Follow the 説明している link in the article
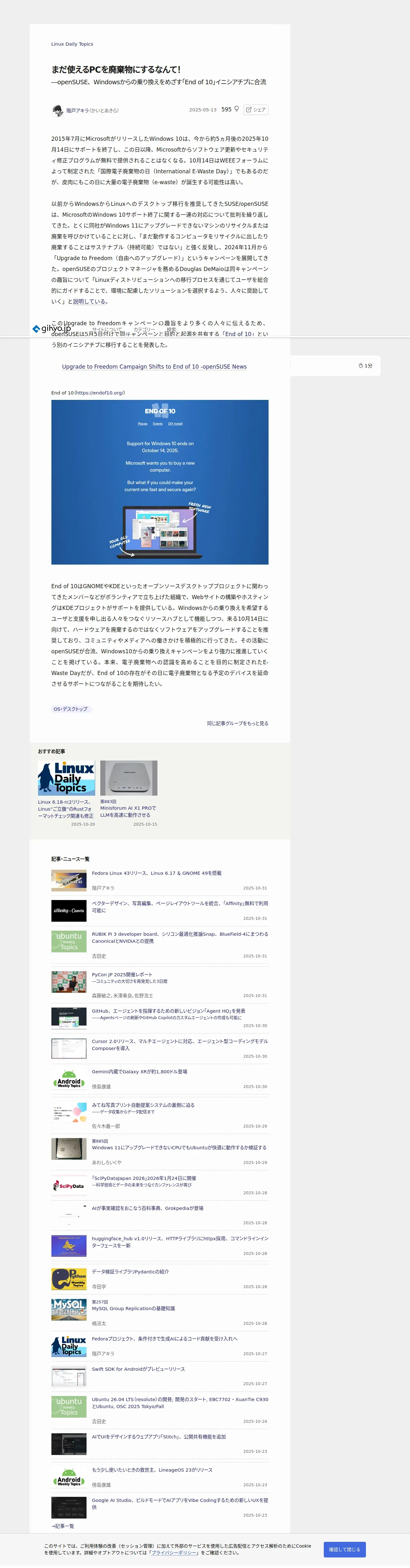This screenshot has width=410, height=1568. pyautogui.click(x=89, y=301)
